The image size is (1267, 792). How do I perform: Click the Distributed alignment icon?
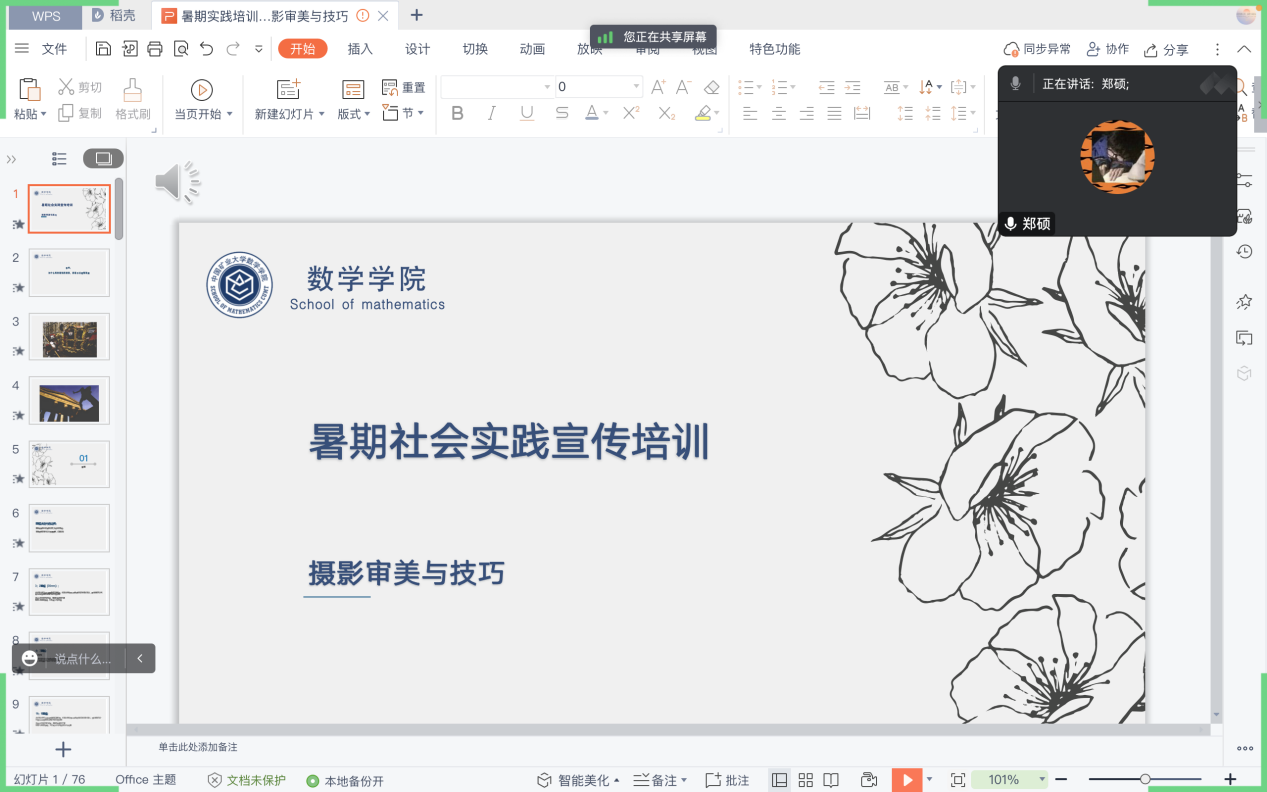pos(862,113)
